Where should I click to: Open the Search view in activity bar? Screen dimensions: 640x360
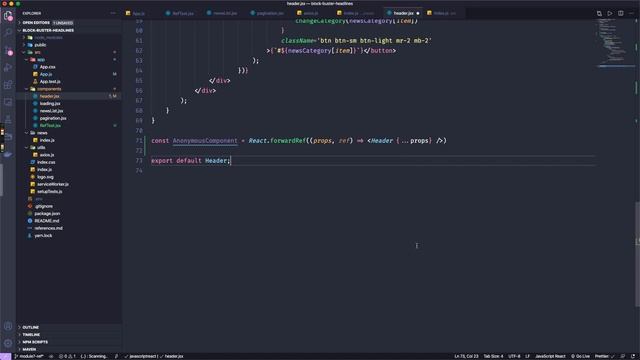click(x=8, y=33)
